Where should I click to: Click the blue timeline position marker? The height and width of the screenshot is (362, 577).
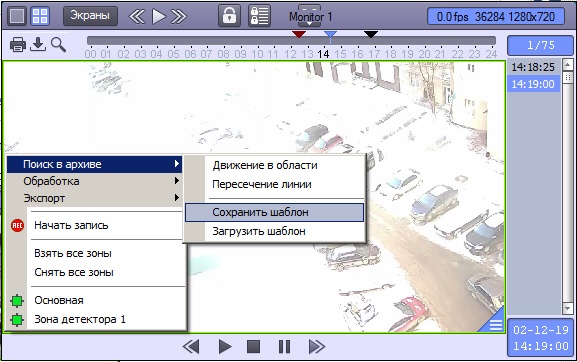[330, 35]
